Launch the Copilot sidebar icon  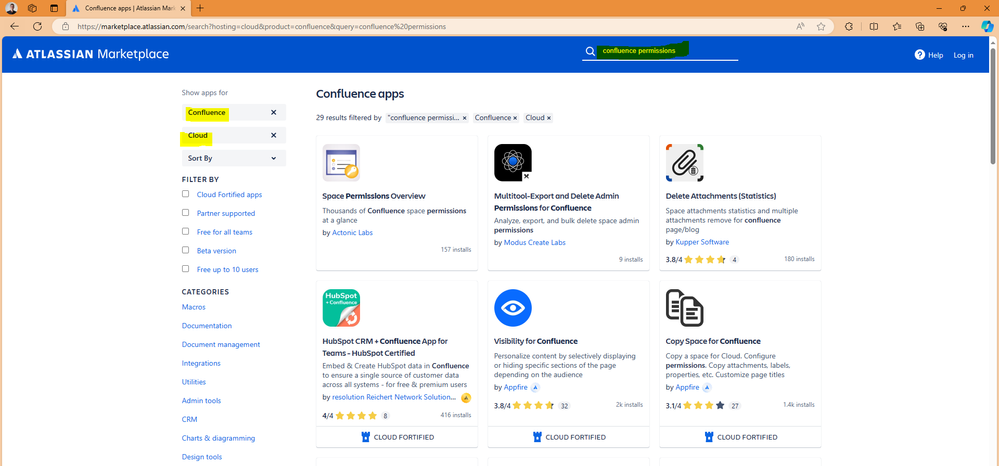987,26
